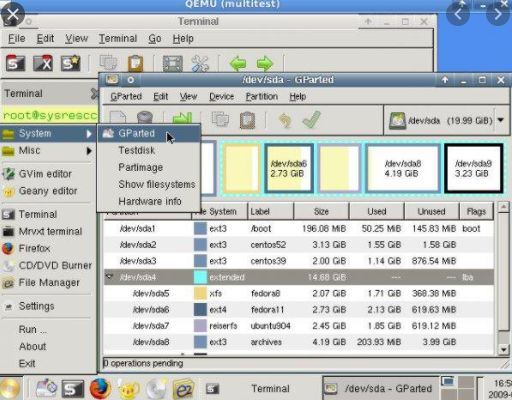Open the Device menu in GParted
The image size is (512, 400).
[x=221, y=97]
